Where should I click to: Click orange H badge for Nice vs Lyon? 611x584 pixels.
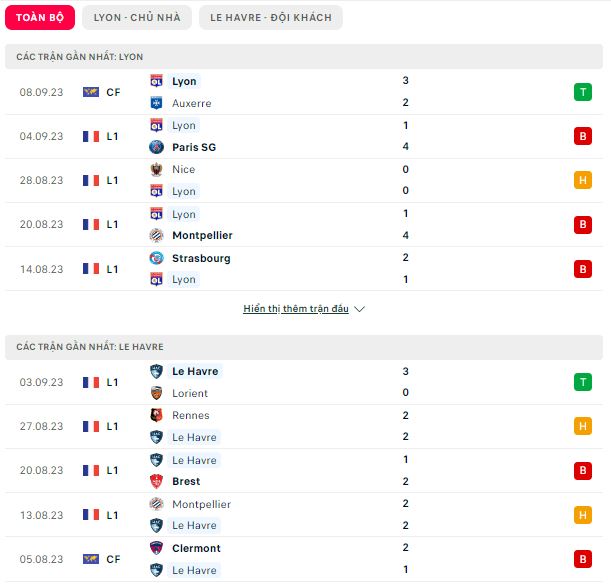pyautogui.click(x=583, y=180)
